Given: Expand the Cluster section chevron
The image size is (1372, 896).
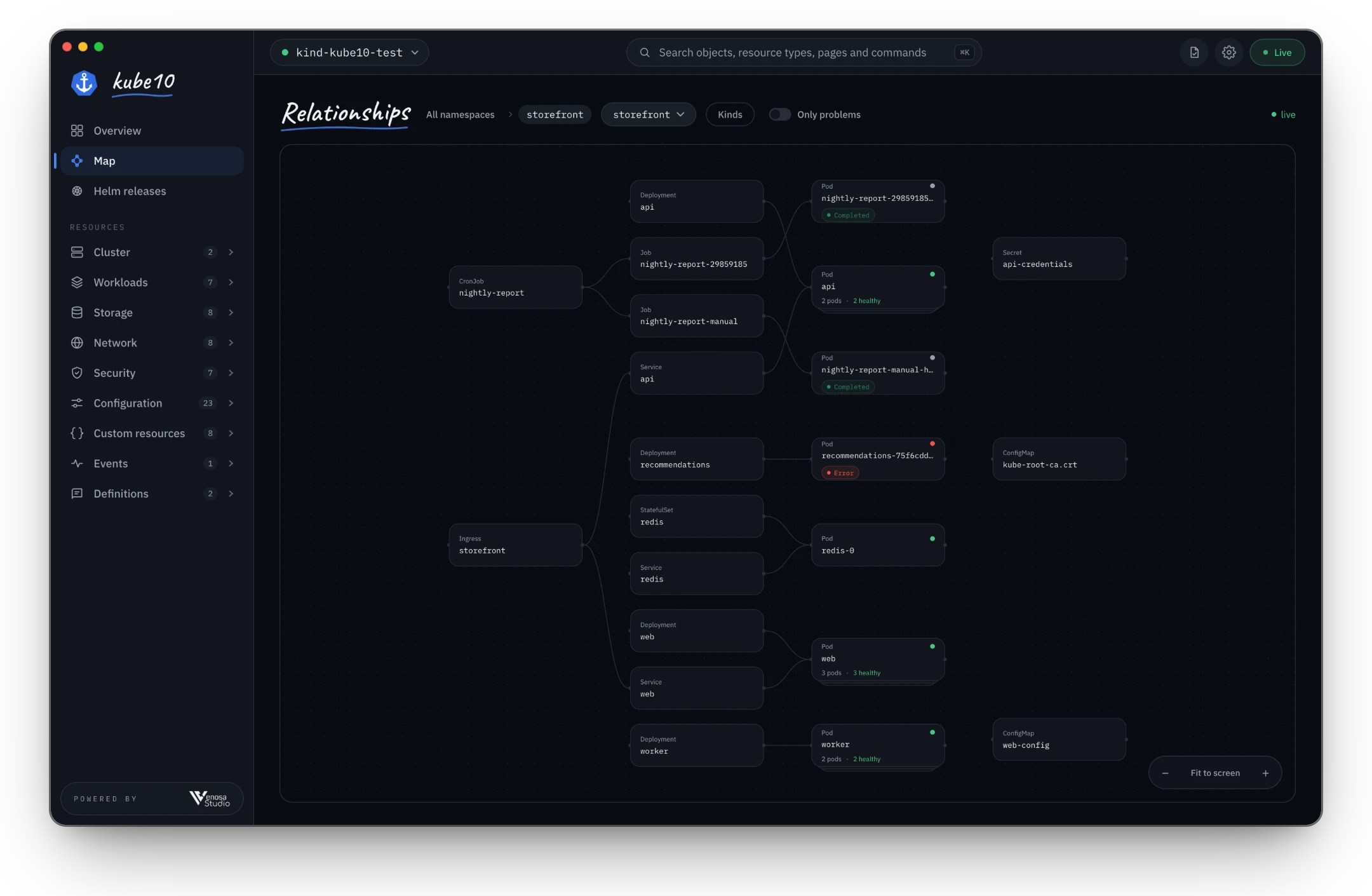Looking at the screenshot, I should click(231, 252).
